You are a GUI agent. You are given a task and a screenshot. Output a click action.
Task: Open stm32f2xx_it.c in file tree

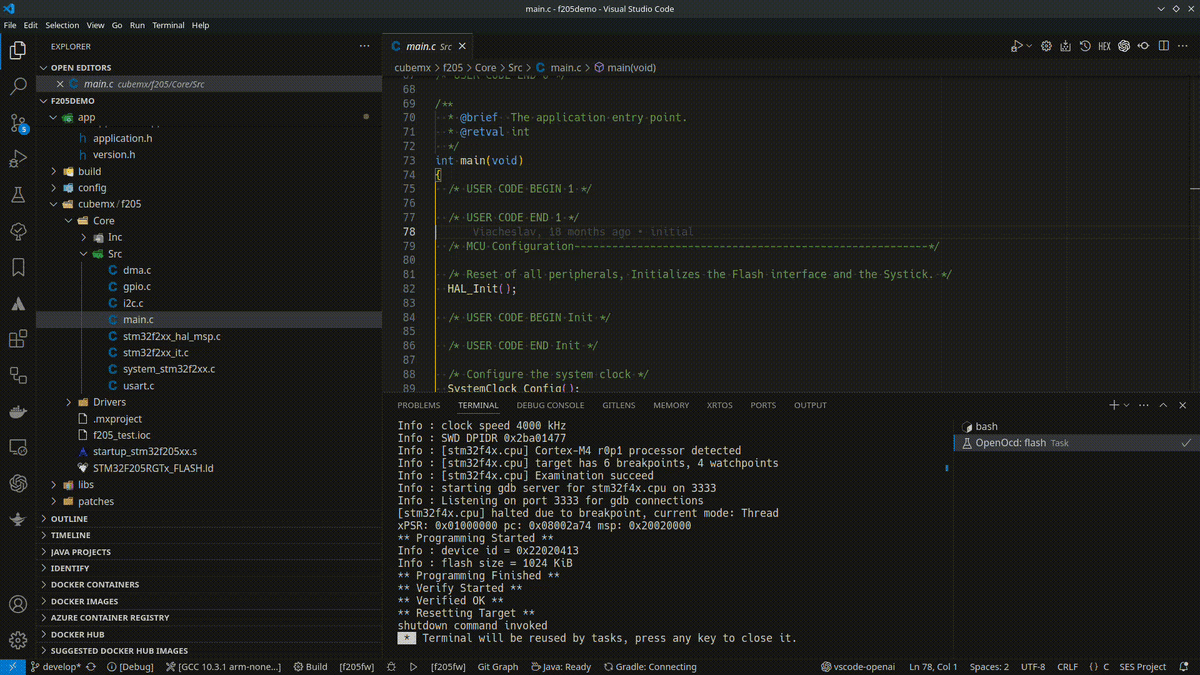tap(155, 353)
